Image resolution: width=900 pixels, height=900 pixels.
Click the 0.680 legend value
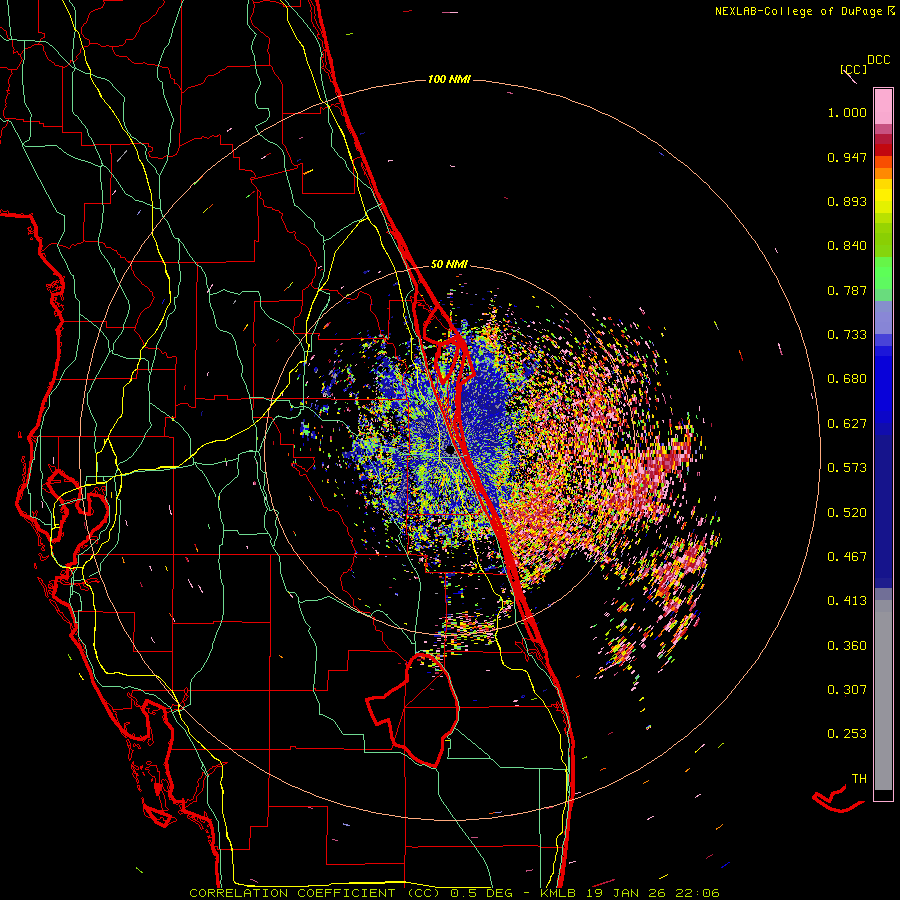pos(847,379)
